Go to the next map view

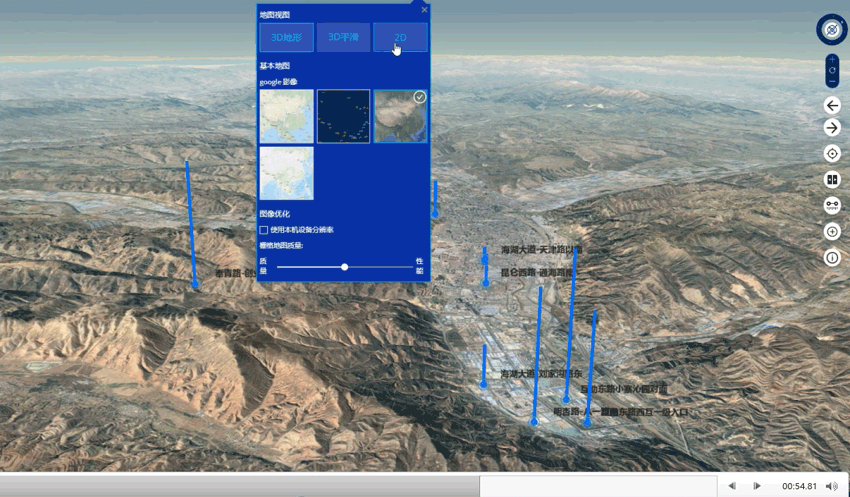(x=831, y=128)
